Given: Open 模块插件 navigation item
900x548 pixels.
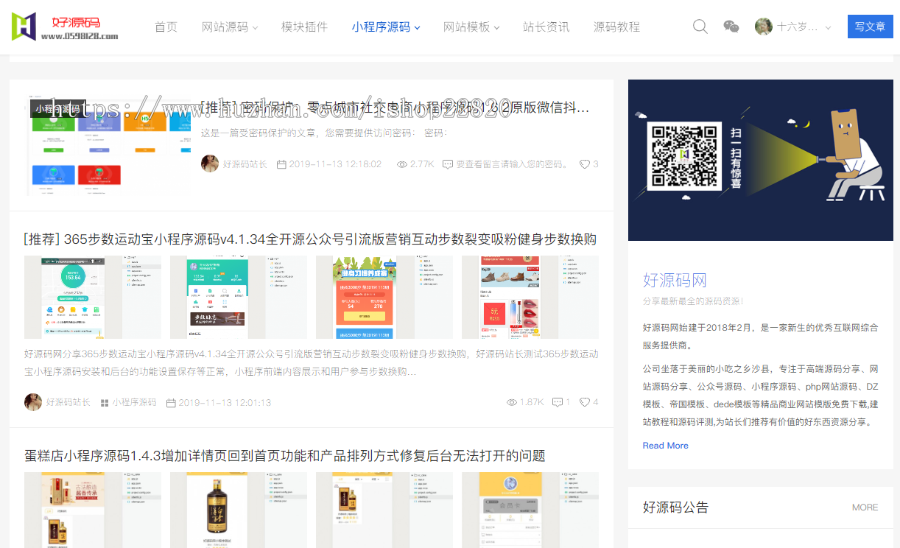Looking at the screenshot, I should point(304,27).
